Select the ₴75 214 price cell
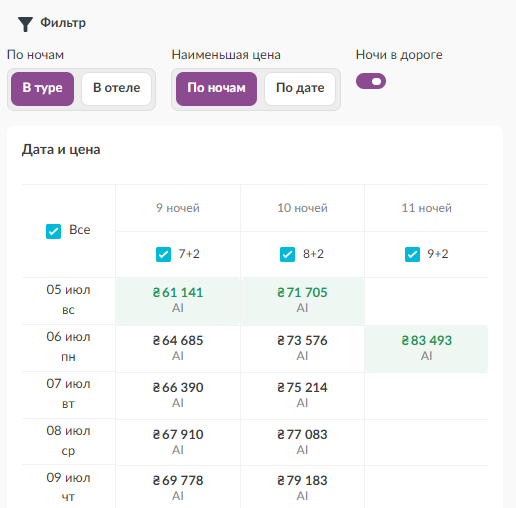This screenshot has height=508, width=516. coord(302,396)
